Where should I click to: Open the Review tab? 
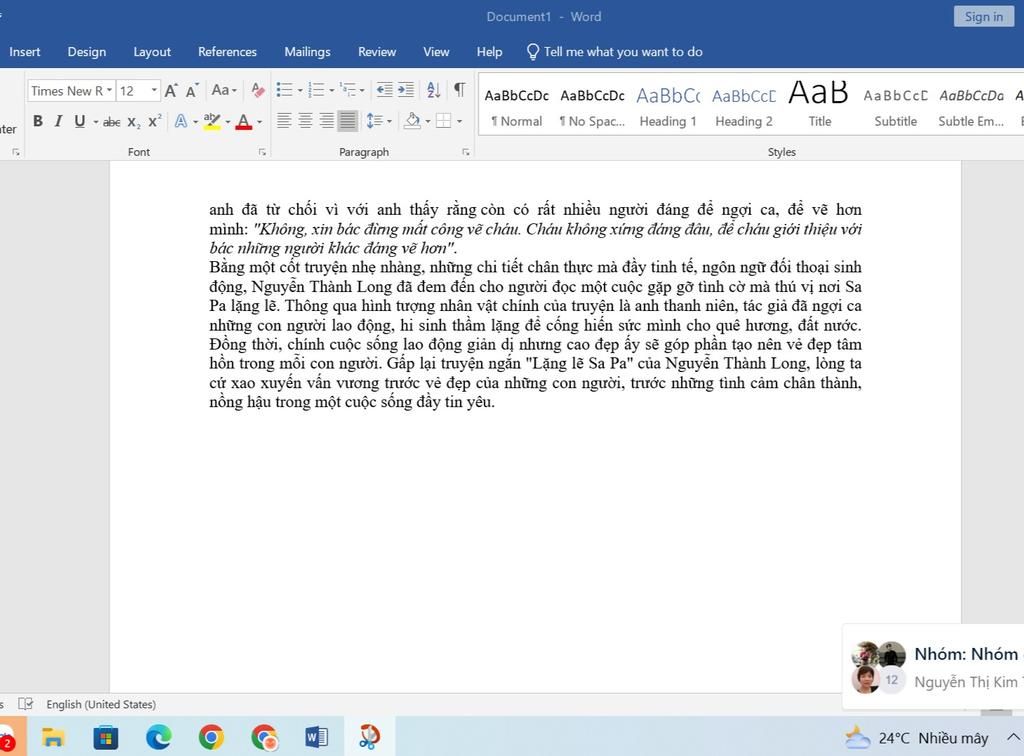click(x=377, y=52)
